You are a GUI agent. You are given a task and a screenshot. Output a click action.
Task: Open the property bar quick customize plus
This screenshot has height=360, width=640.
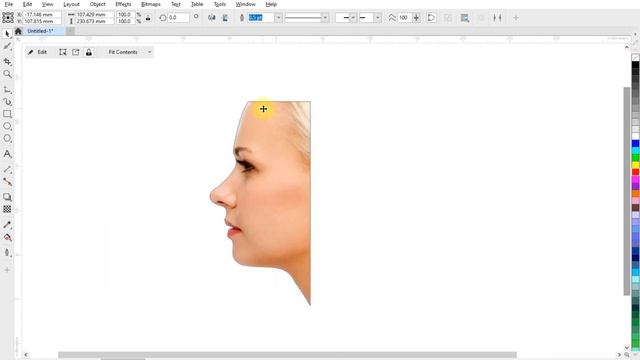click(x=516, y=18)
